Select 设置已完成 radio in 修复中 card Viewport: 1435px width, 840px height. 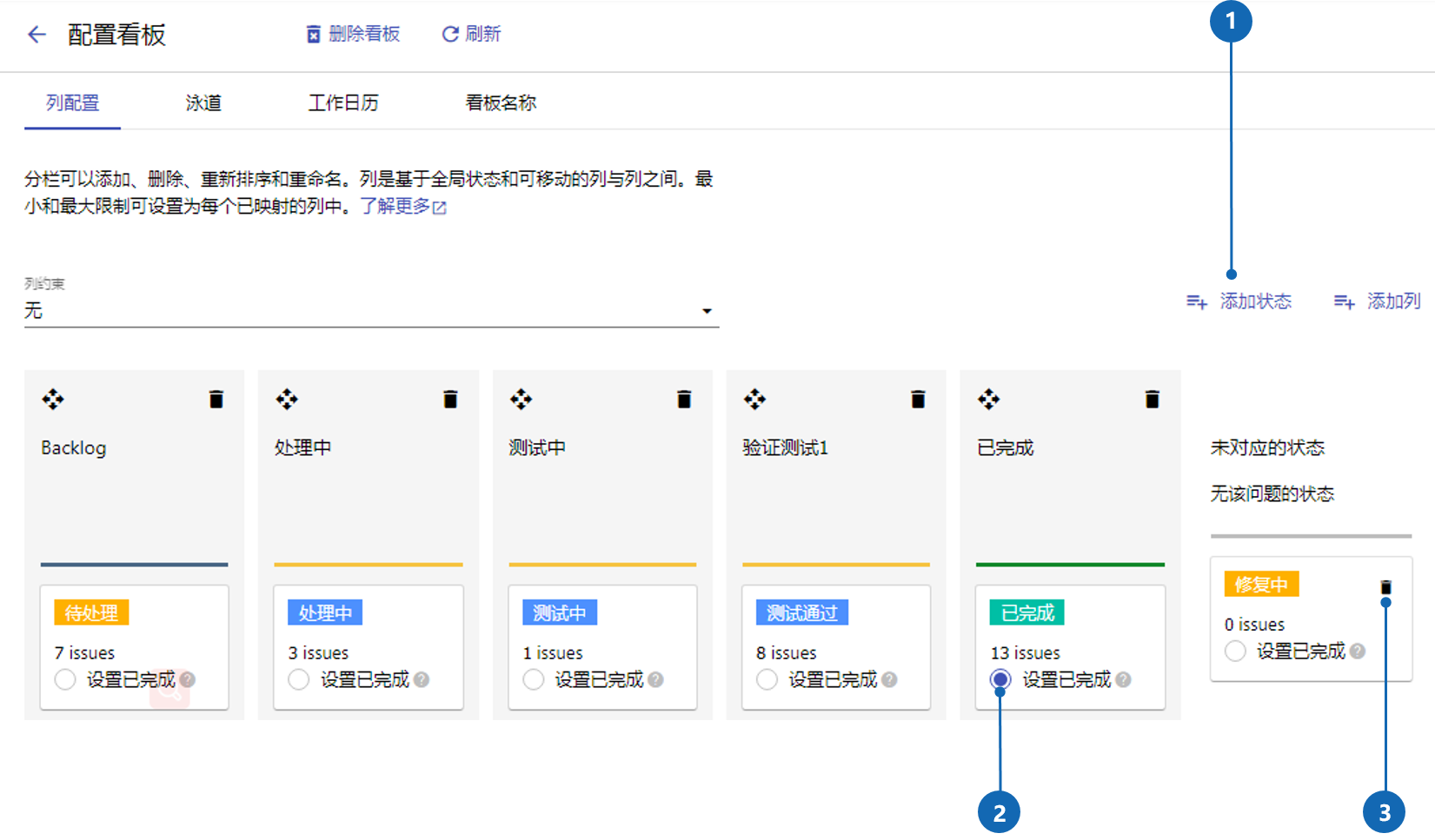point(1235,651)
